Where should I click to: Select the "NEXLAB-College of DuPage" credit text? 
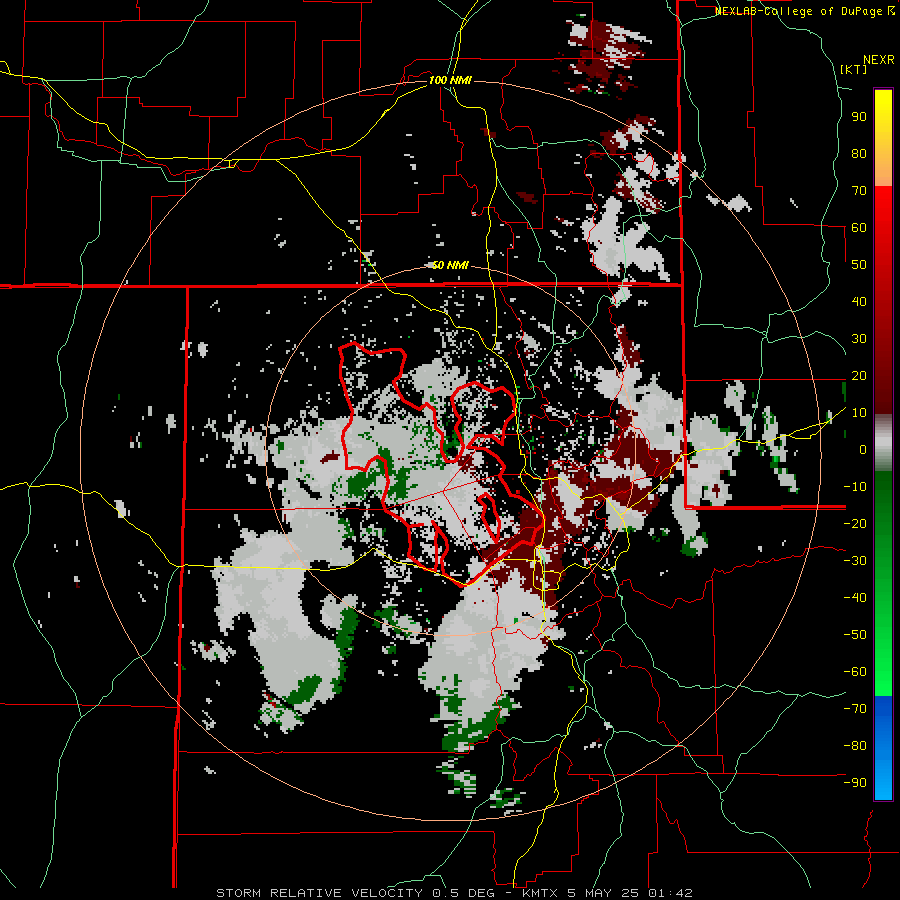pos(800,11)
